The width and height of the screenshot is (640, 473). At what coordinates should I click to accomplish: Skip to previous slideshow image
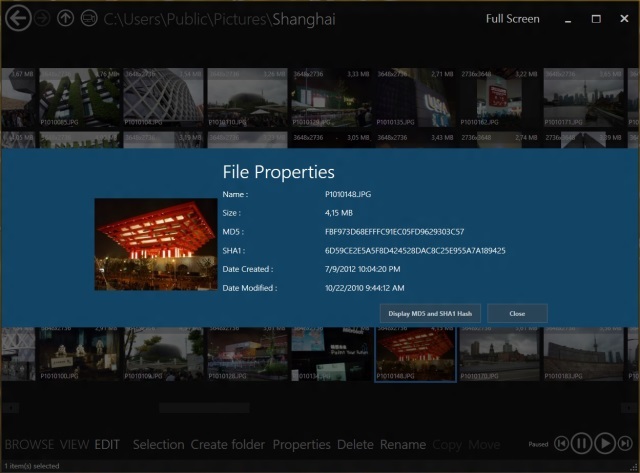(562, 443)
